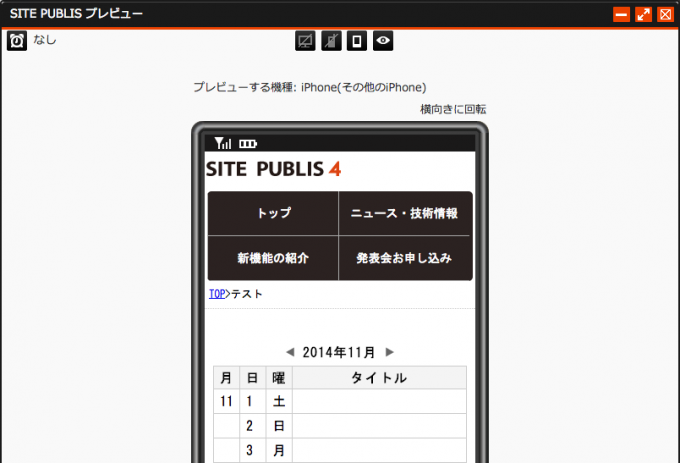
Task: Go to previous month arrow
Action: click(x=290, y=352)
